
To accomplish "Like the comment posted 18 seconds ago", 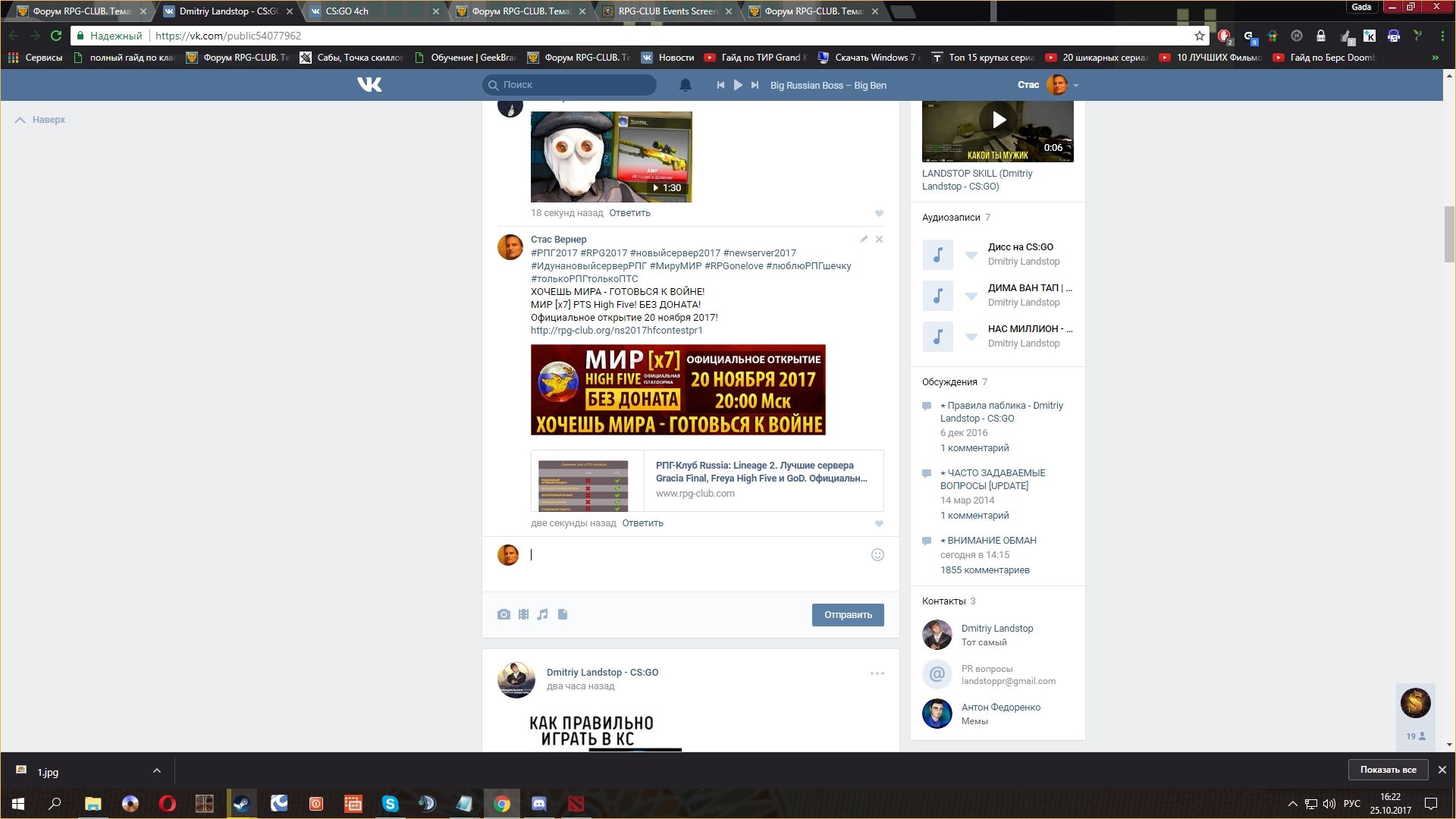I will tap(879, 213).
